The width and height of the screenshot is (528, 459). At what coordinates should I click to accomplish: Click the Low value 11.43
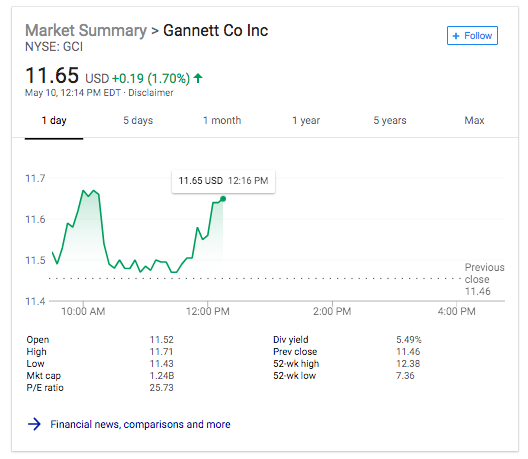click(162, 364)
